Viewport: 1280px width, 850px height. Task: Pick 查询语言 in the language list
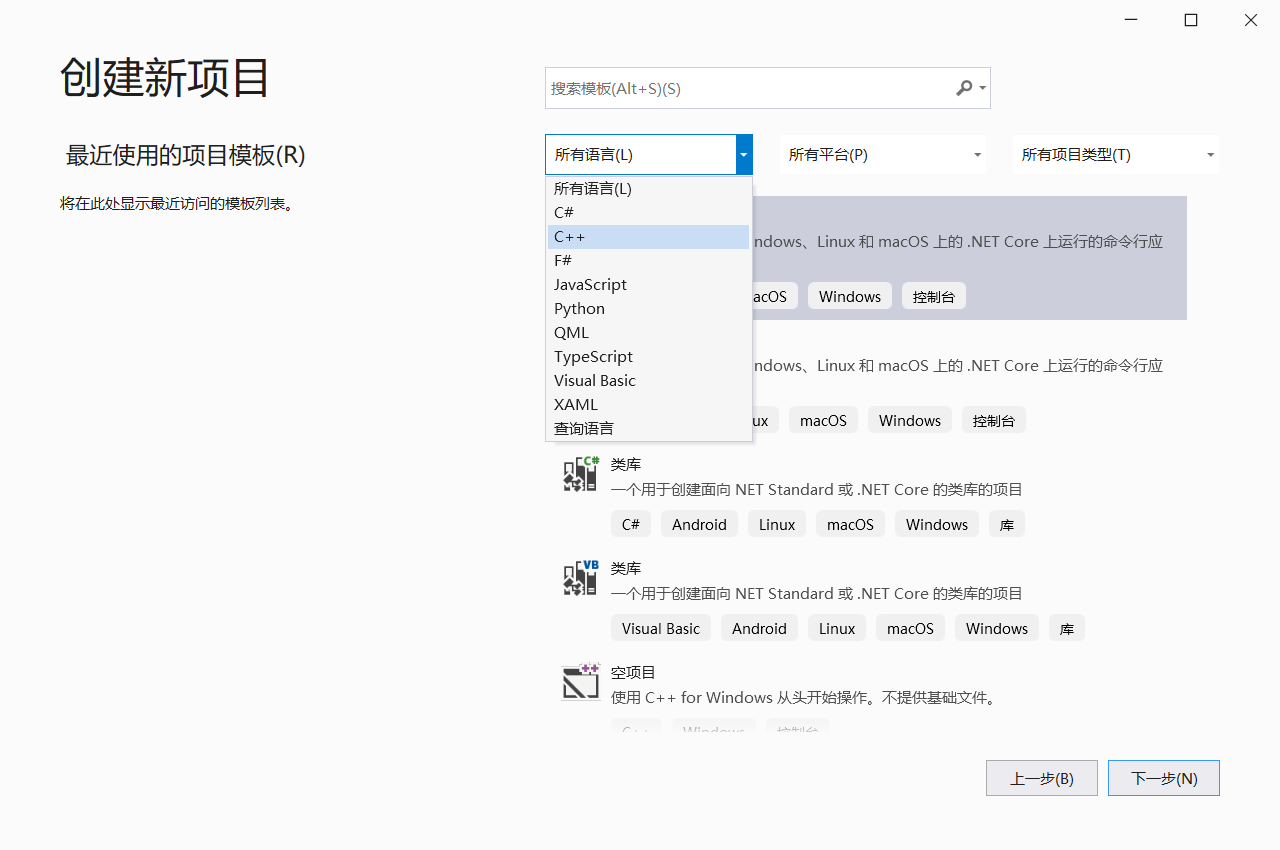(x=648, y=428)
